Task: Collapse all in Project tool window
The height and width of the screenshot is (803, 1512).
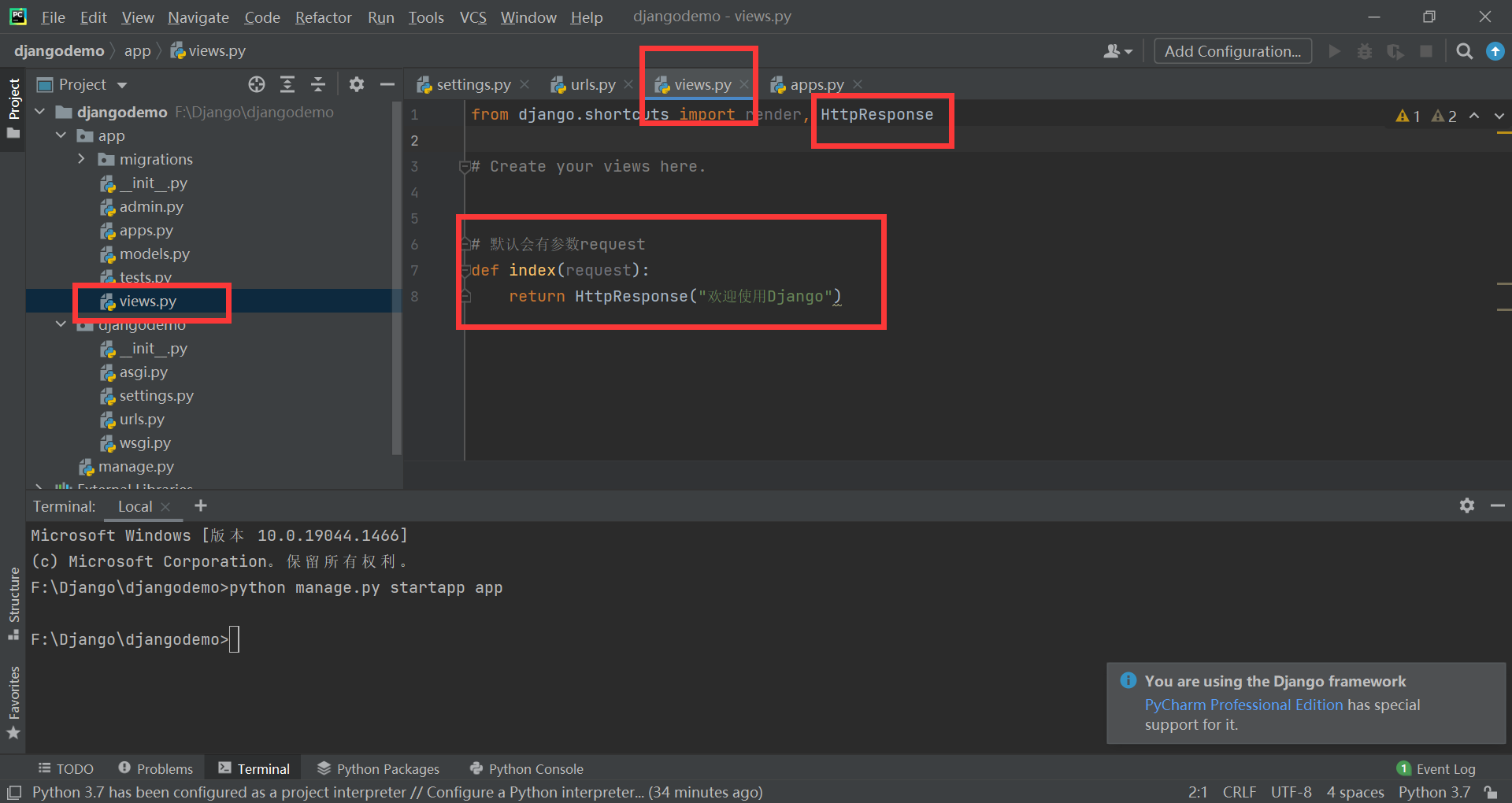Action: (318, 84)
